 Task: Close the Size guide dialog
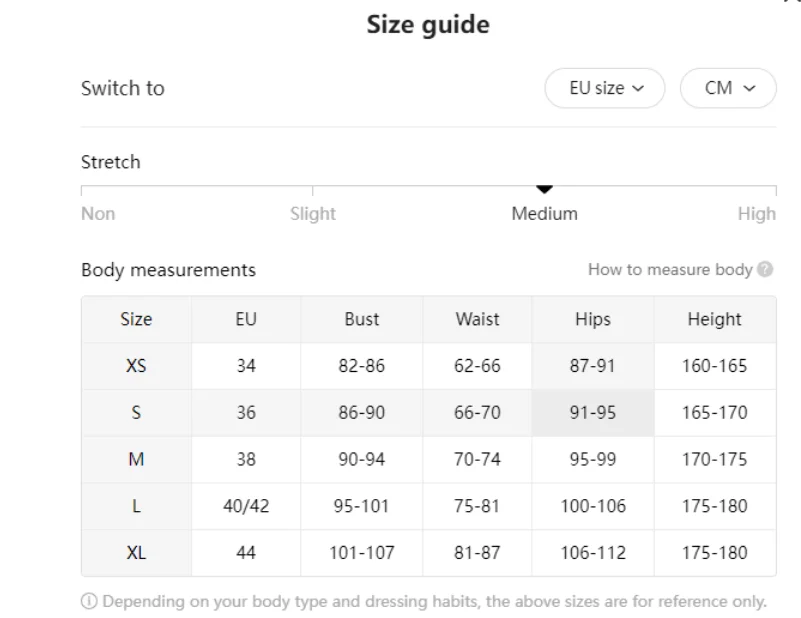[794, 3]
